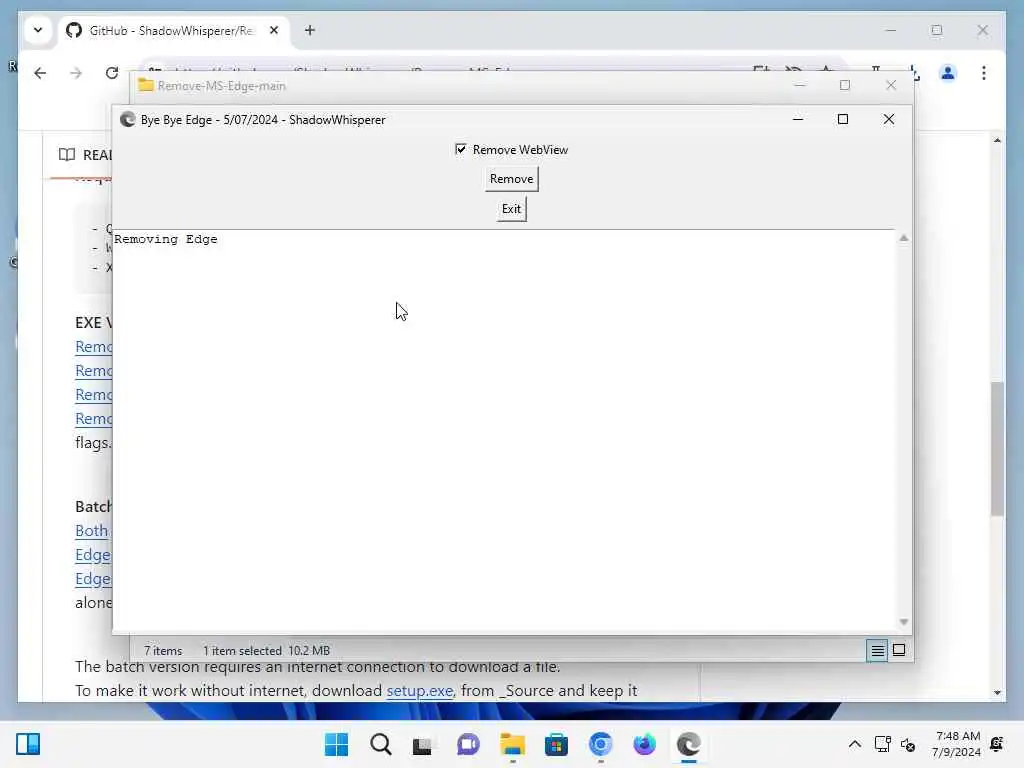
Task: Reload the GitHub page
Action: (x=112, y=73)
